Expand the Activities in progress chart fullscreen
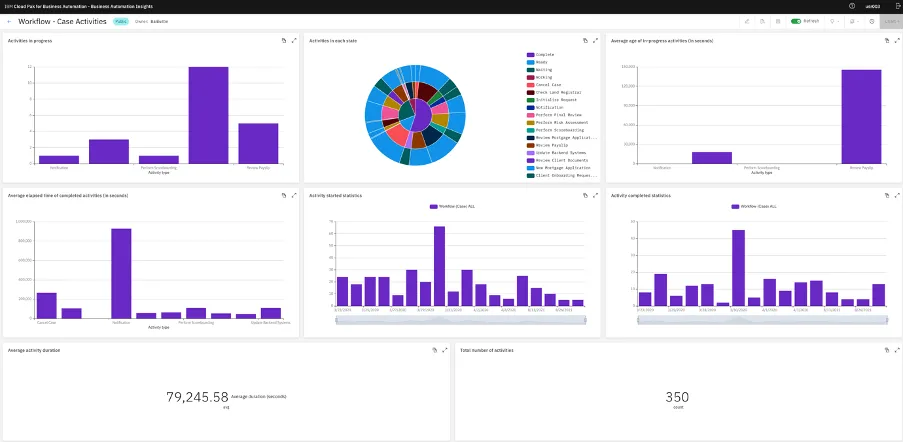 point(295,41)
